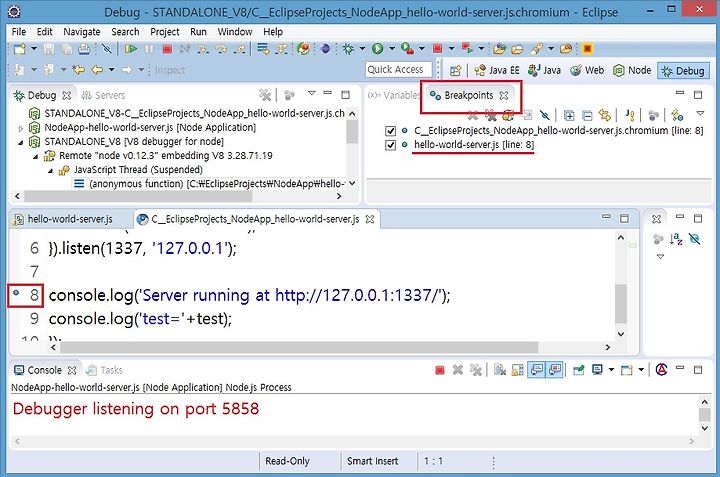Click Expand All icon in Breakpoints view

coord(569,115)
